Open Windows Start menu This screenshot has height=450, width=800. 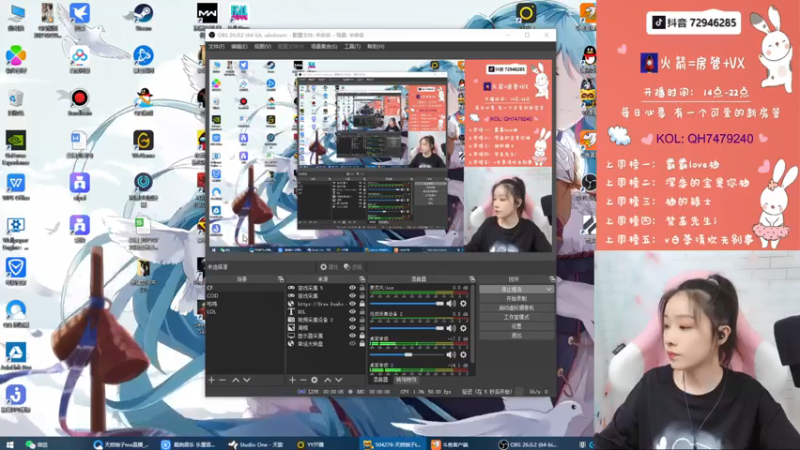(x=10, y=444)
